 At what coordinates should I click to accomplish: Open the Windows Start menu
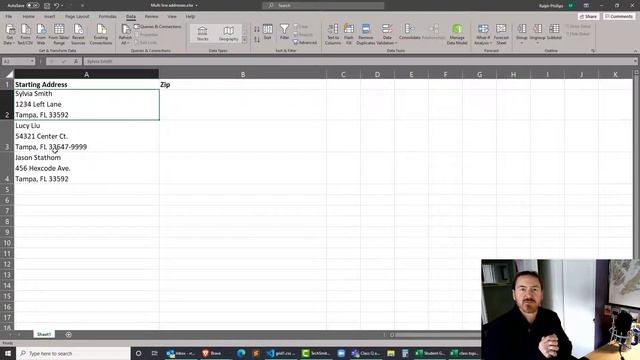(x=8, y=353)
